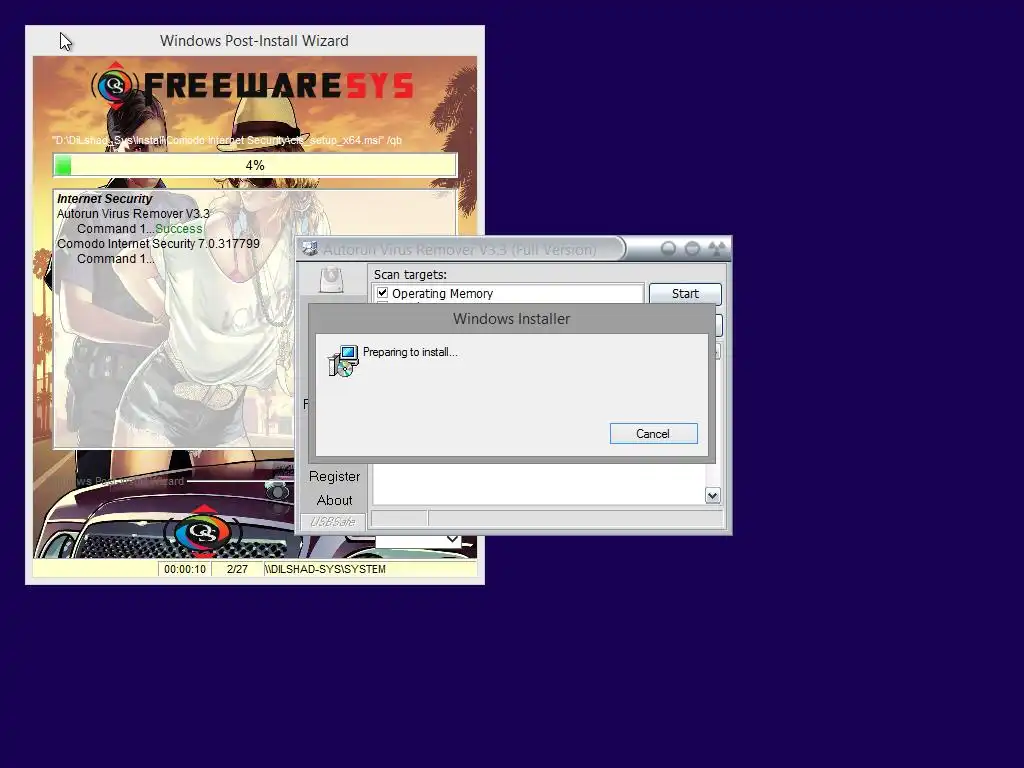Click the elapsed time '00:00:10' status cell

click(185, 569)
